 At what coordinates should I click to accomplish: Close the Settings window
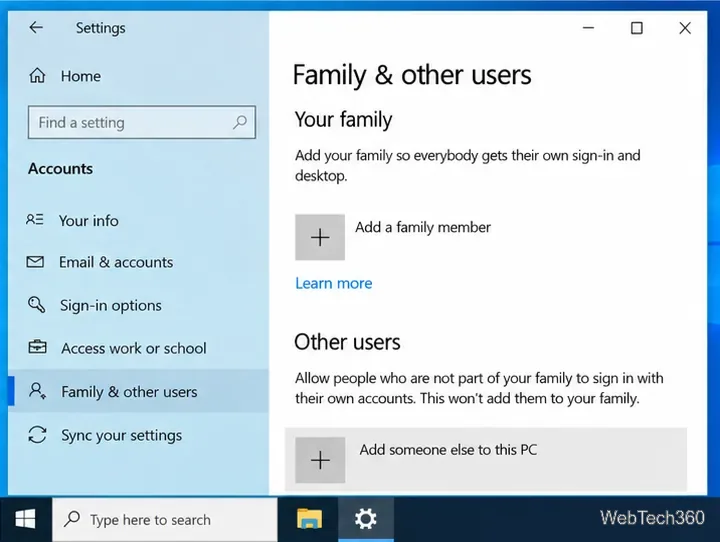click(685, 28)
